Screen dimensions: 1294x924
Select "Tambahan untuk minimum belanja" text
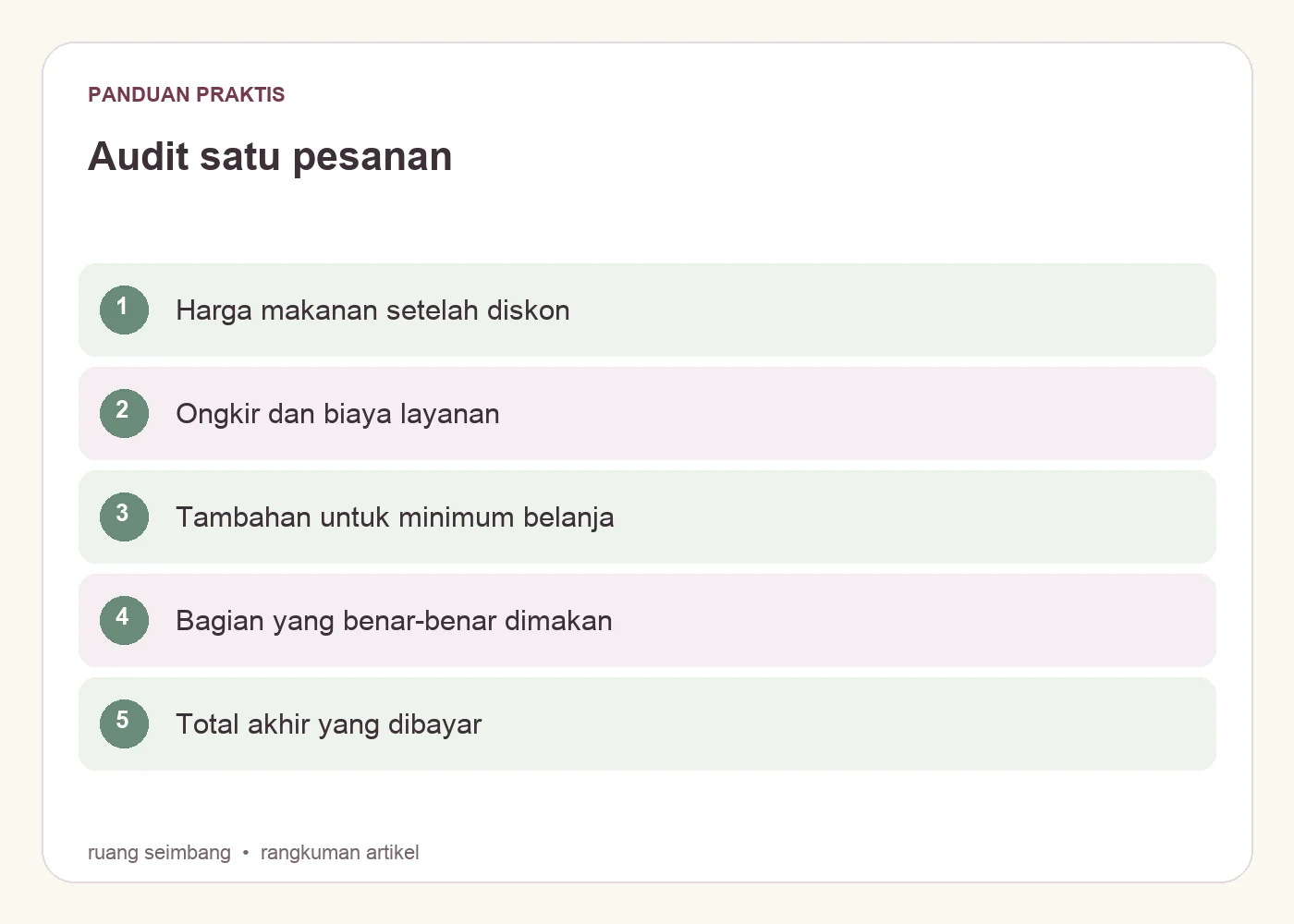(395, 517)
